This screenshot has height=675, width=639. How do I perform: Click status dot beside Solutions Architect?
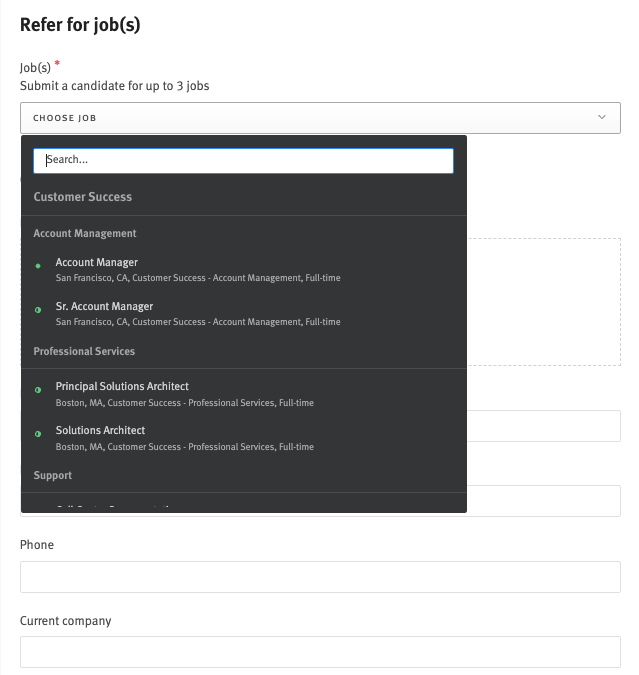pos(38,434)
